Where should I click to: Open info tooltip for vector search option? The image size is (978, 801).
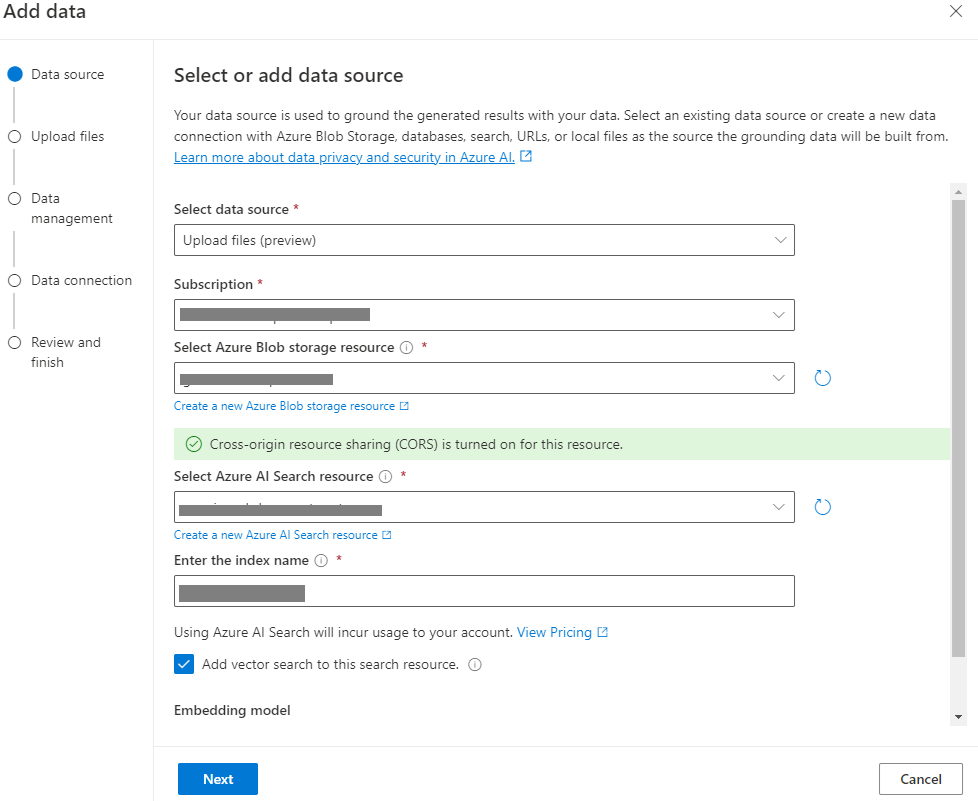pos(474,664)
